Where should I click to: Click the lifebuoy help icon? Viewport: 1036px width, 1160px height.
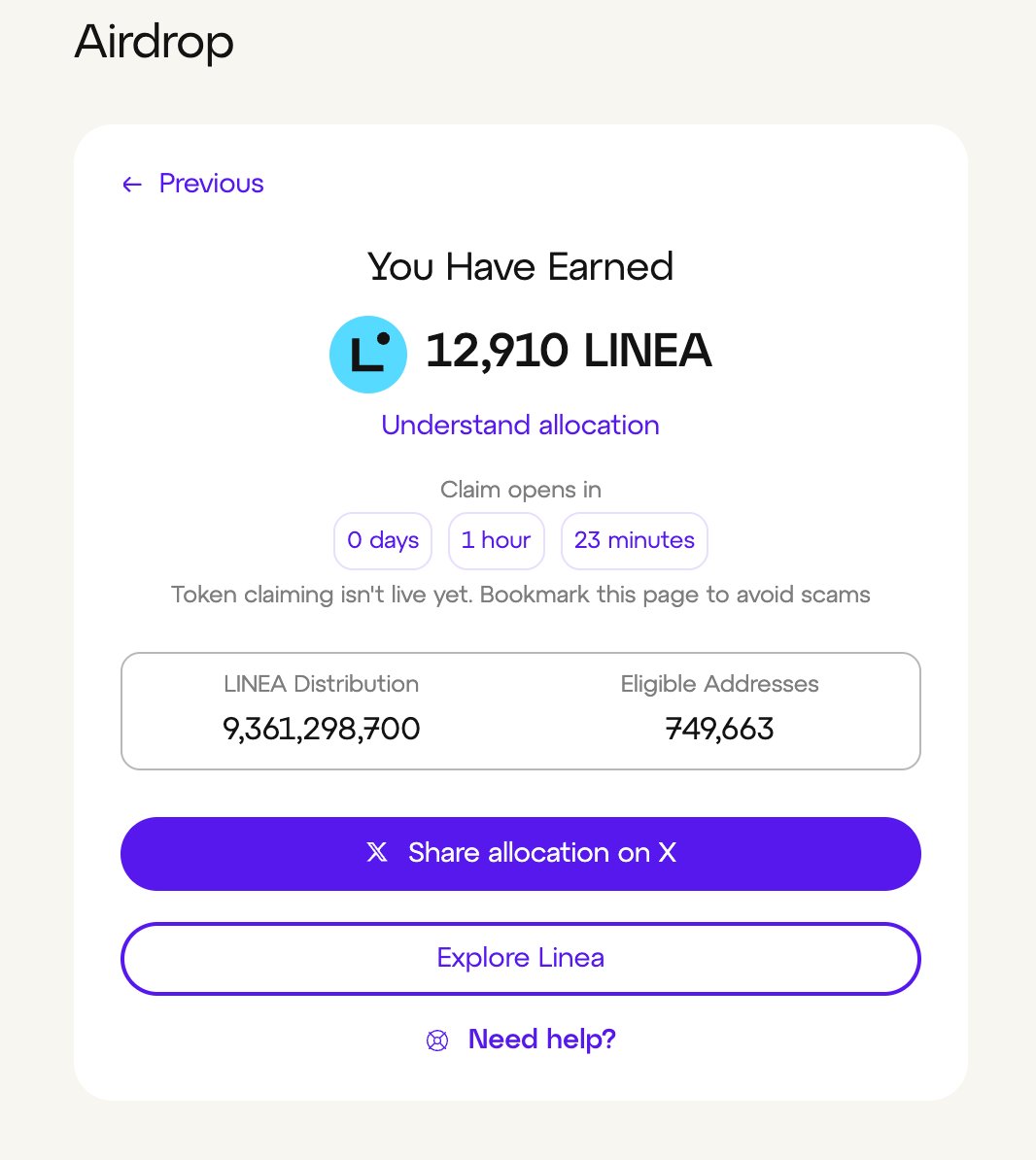(x=437, y=1041)
